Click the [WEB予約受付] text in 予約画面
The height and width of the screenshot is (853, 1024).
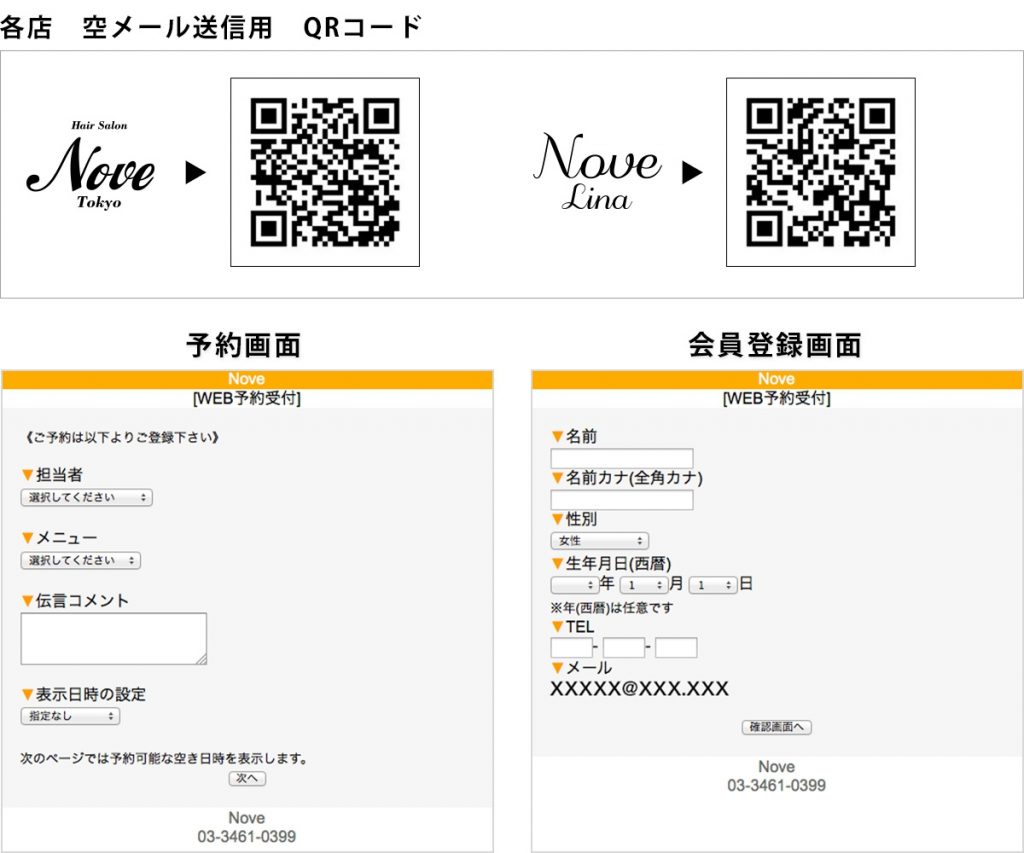247,398
